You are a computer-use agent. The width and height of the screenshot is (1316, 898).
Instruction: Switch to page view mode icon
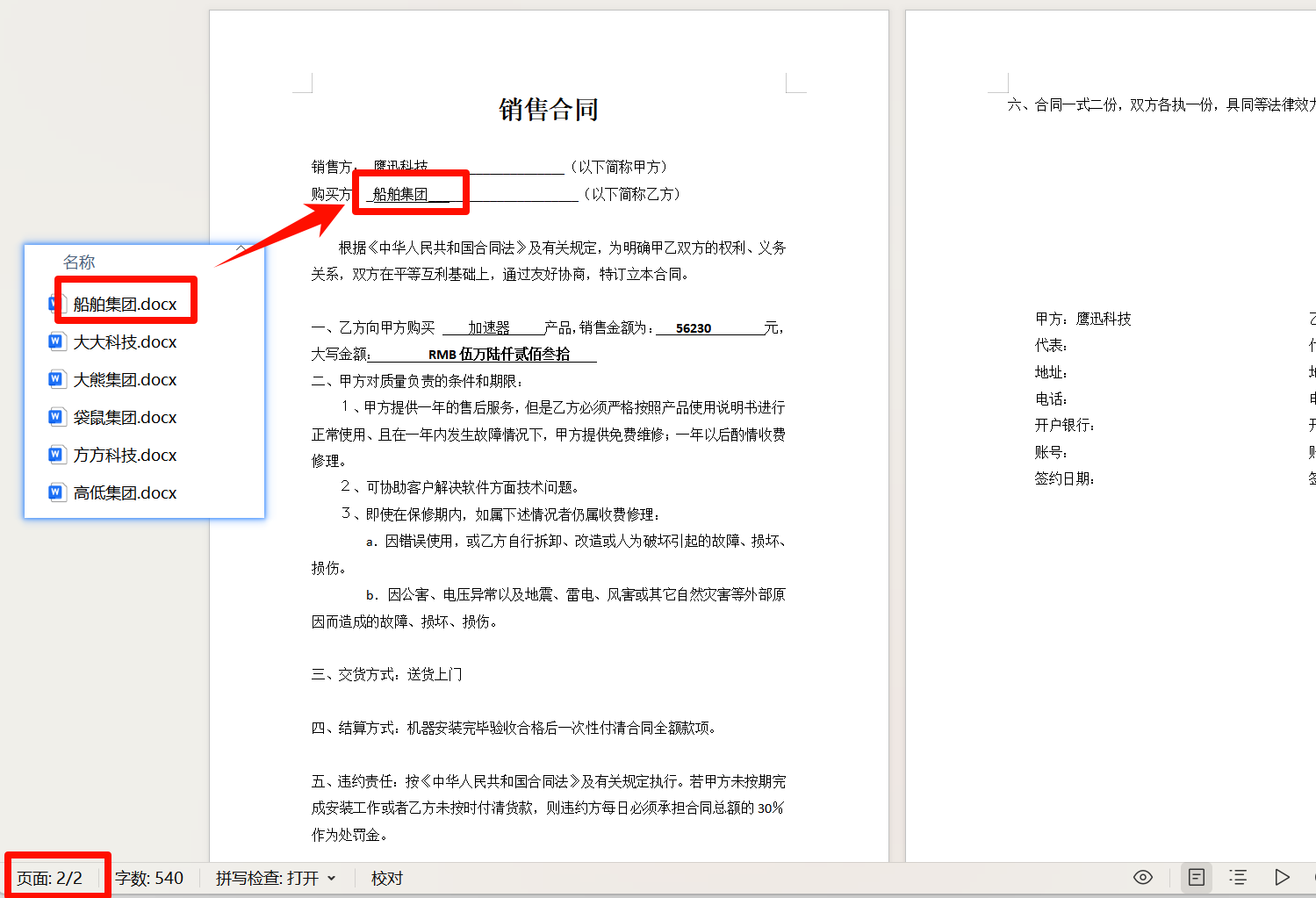click(x=1195, y=877)
